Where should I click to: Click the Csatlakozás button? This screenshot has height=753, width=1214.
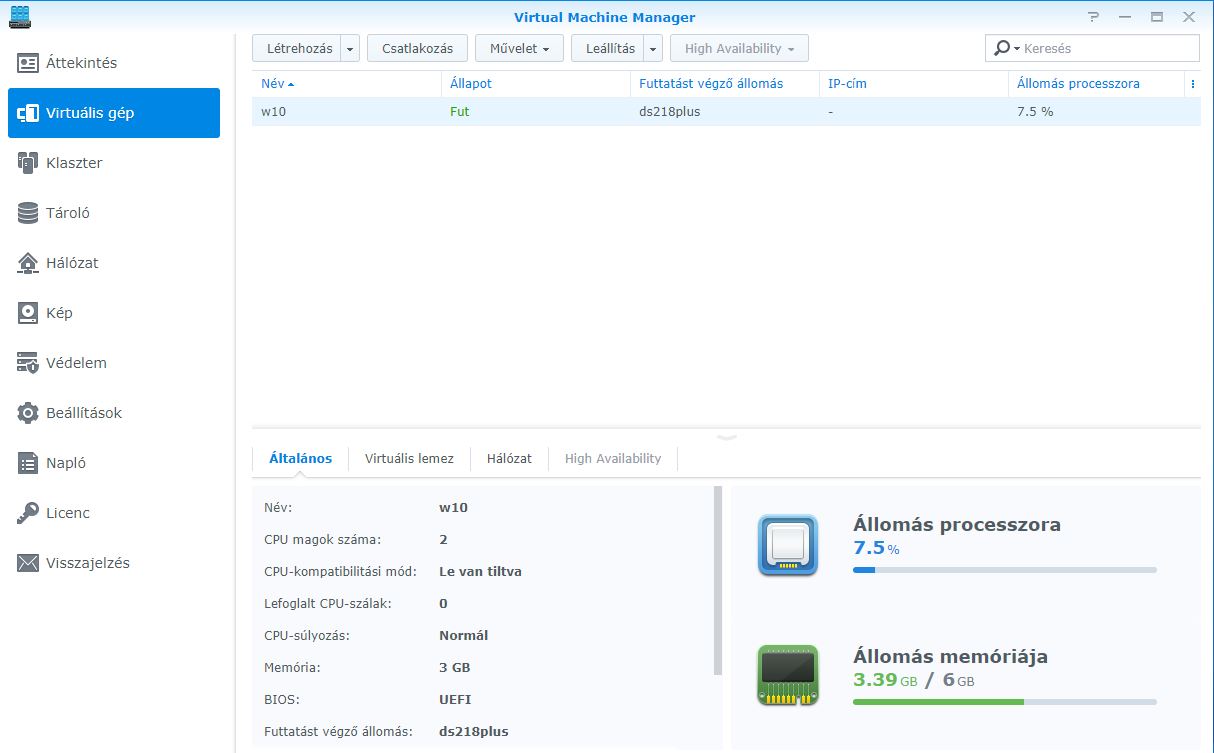coord(417,49)
